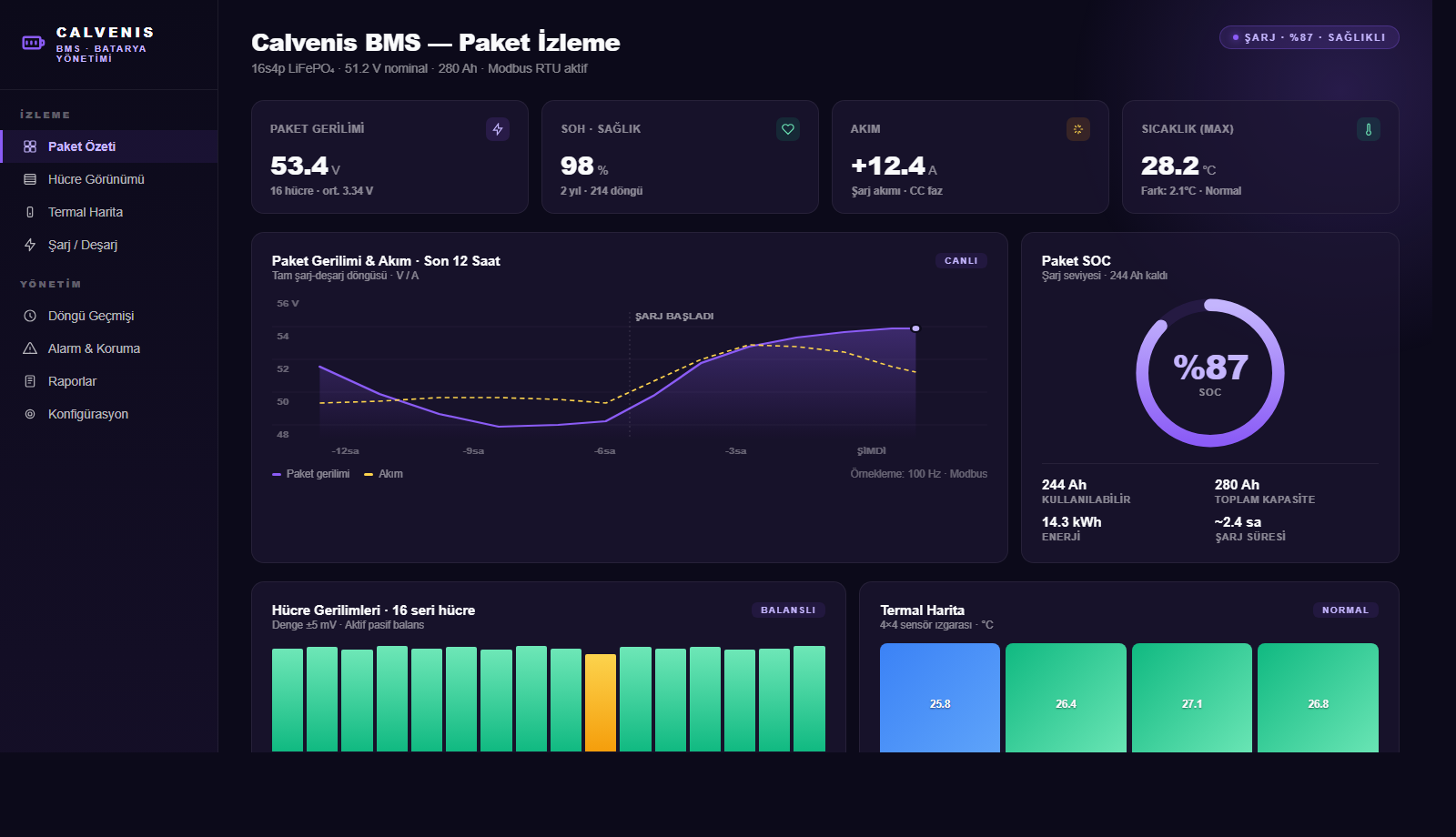Click the Calvenis battery logo icon
This screenshot has height=837, width=1456.
tap(34, 43)
